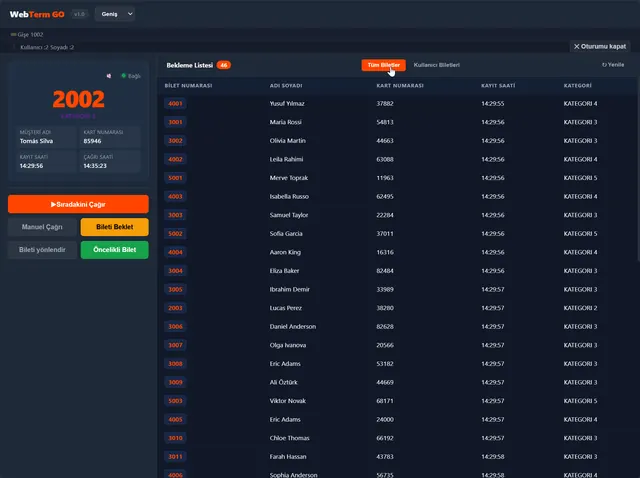This screenshot has width=640, height=478.
Task: Click the name Yusuf Yılmaz
Action: [287, 104]
